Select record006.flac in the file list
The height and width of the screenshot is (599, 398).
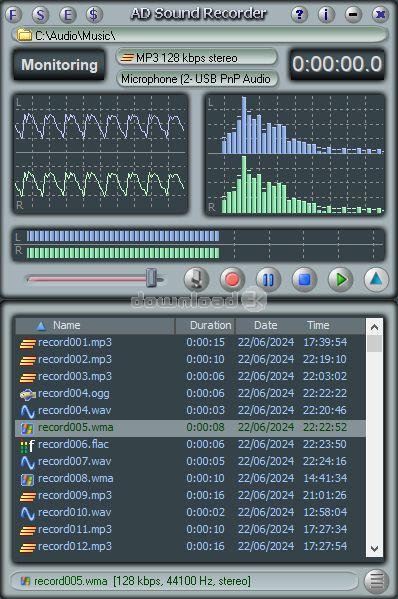tap(190, 444)
